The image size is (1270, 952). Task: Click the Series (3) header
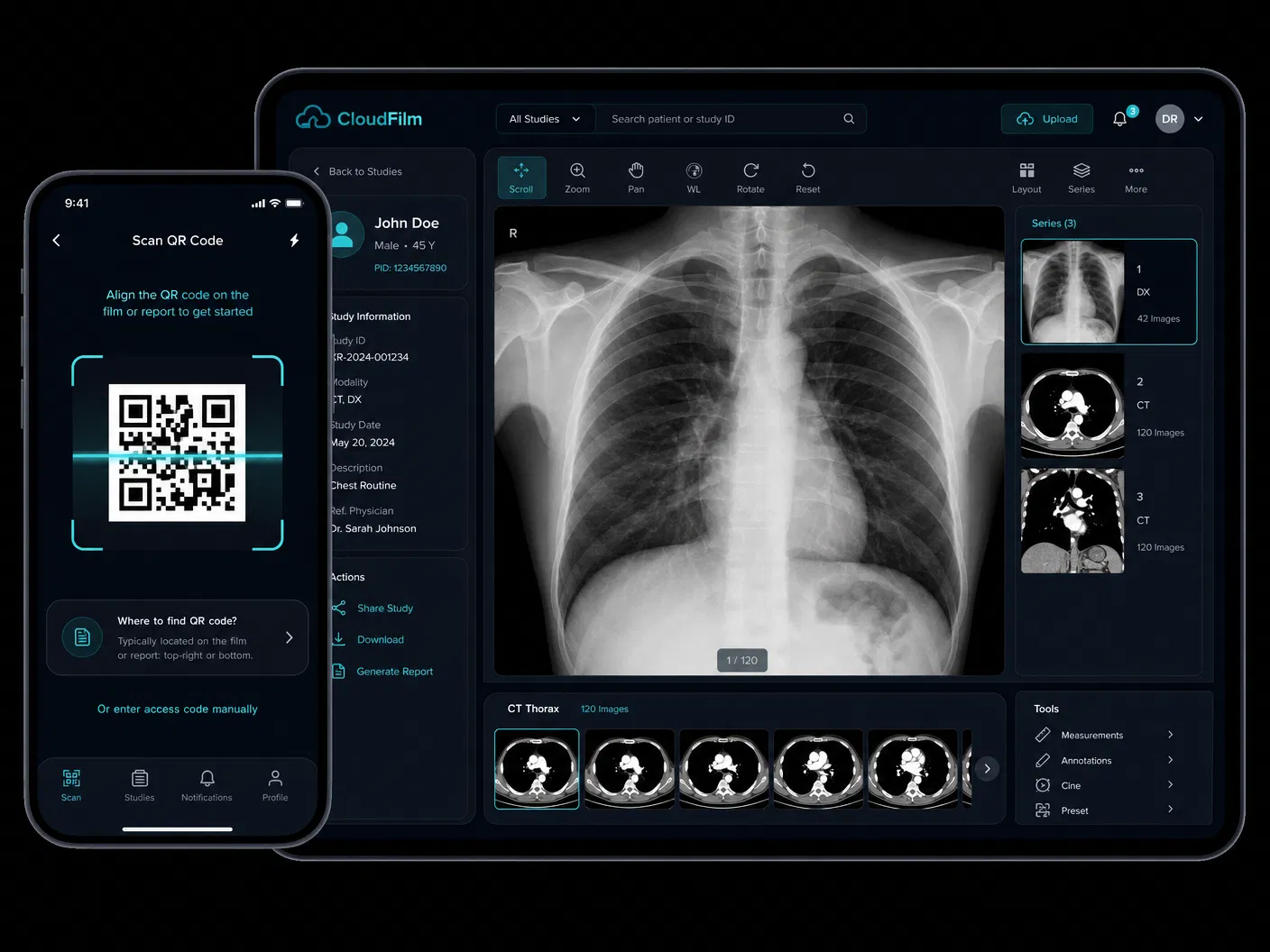(x=1054, y=224)
